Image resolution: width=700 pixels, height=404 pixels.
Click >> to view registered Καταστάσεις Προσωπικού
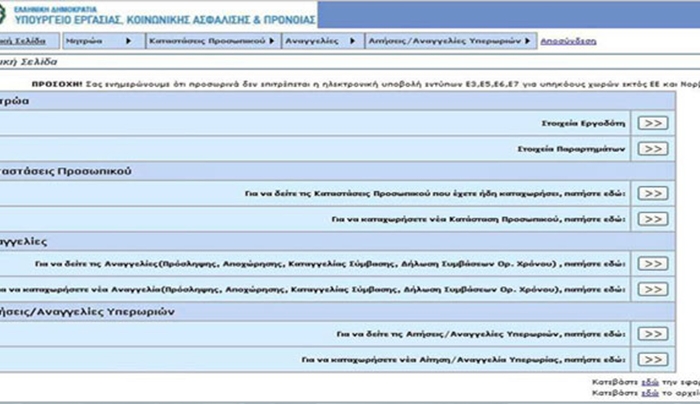tap(653, 193)
